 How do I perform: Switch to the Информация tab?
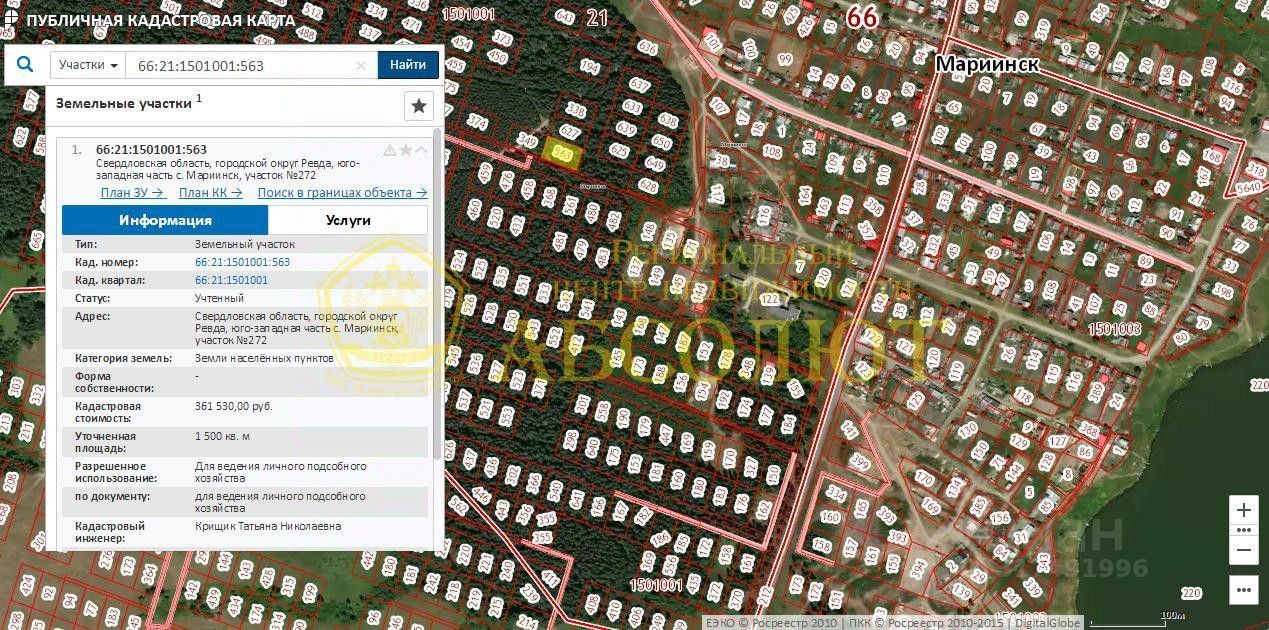coord(165,220)
